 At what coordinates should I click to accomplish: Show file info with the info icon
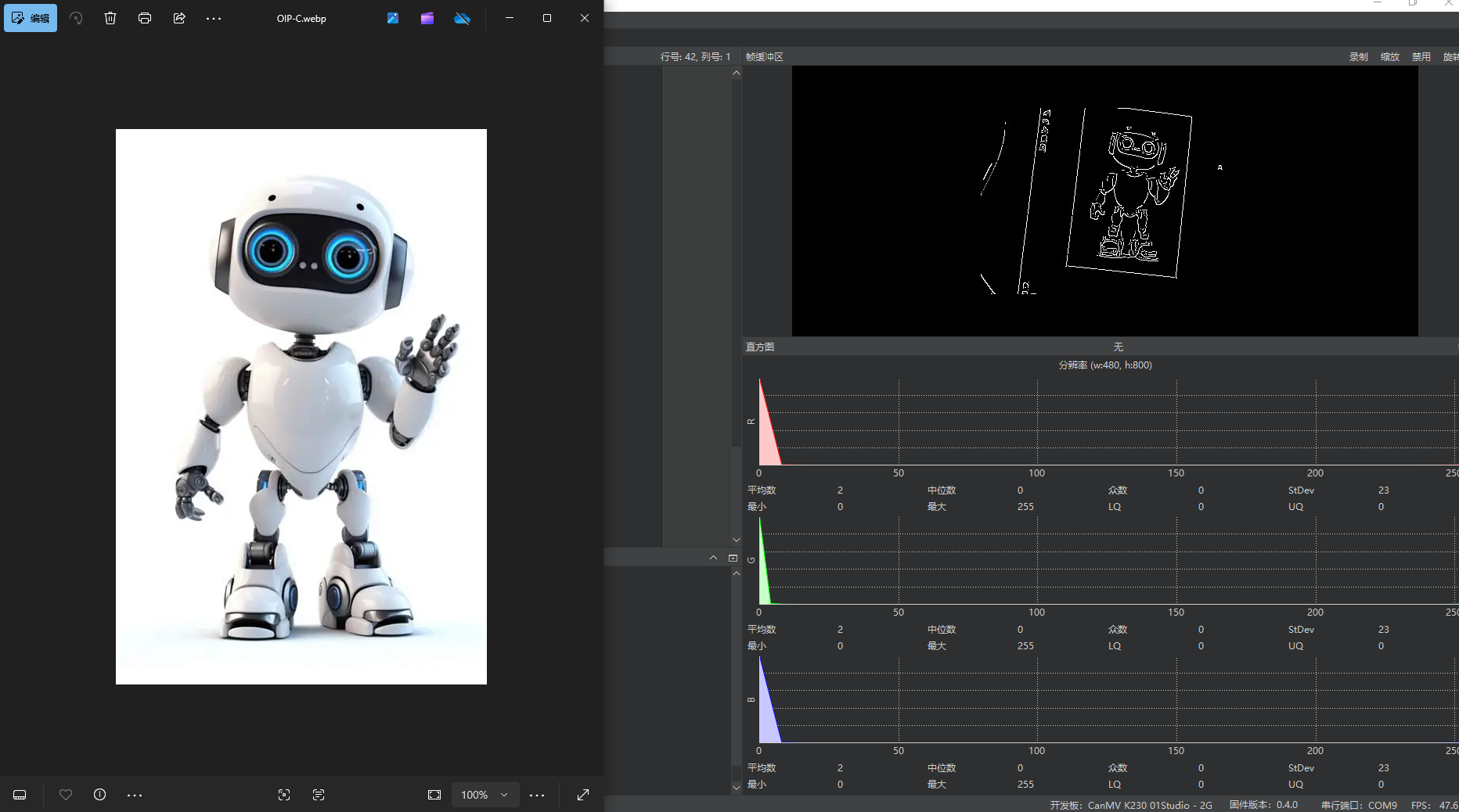(x=100, y=795)
